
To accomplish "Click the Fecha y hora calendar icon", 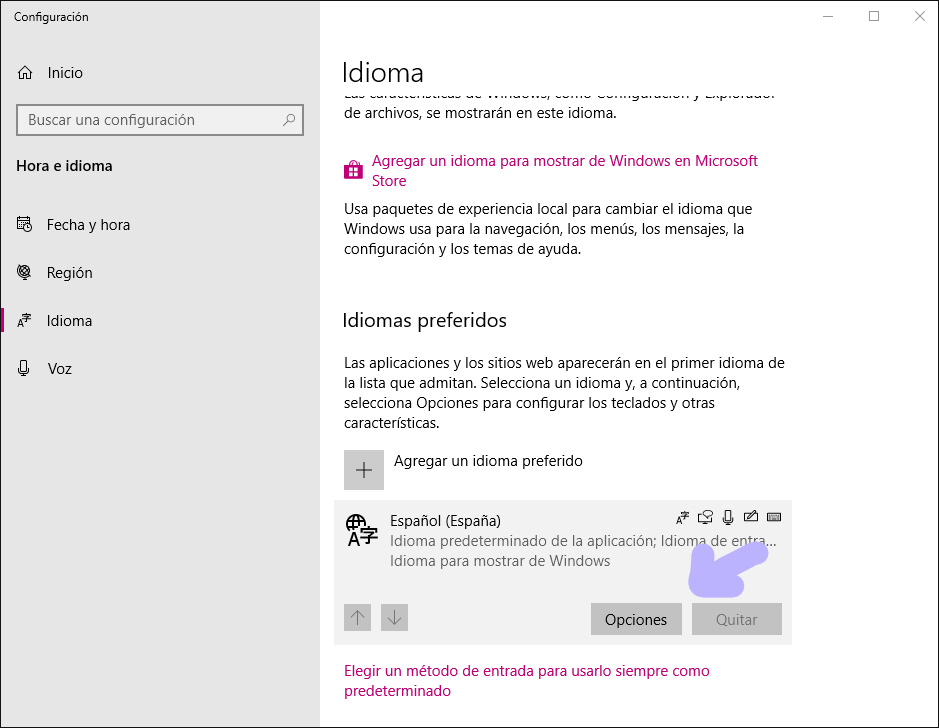I will (x=24, y=225).
